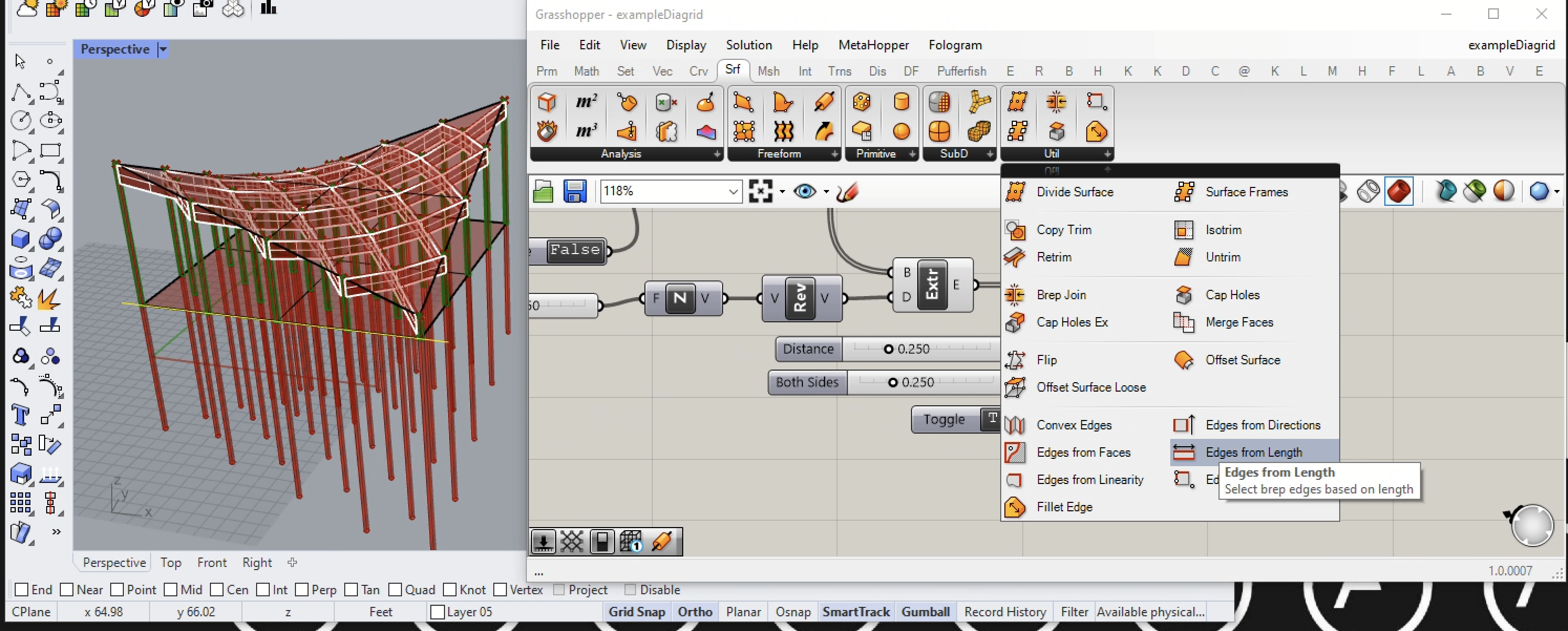The width and height of the screenshot is (1568, 631).
Task: Click the sketch pen canvas icon
Action: click(847, 192)
